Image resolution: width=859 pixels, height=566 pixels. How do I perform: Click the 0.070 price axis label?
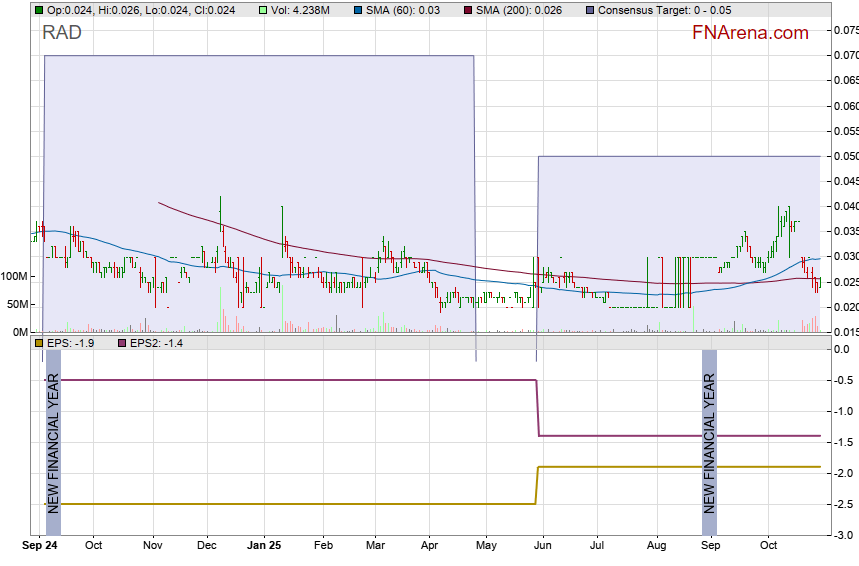click(x=845, y=55)
